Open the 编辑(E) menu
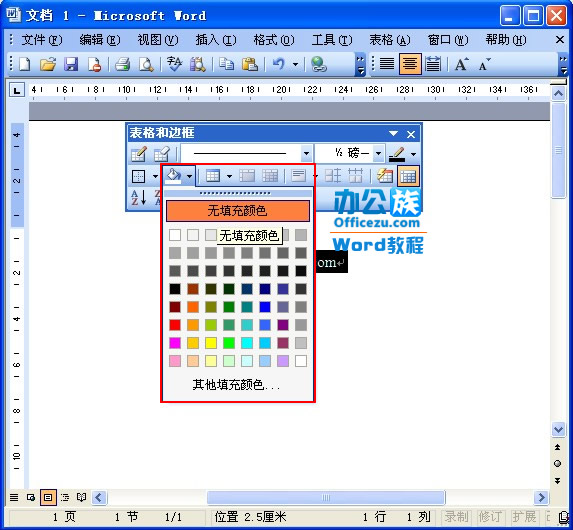The image size is (573, 530). (x=100, y=39)
